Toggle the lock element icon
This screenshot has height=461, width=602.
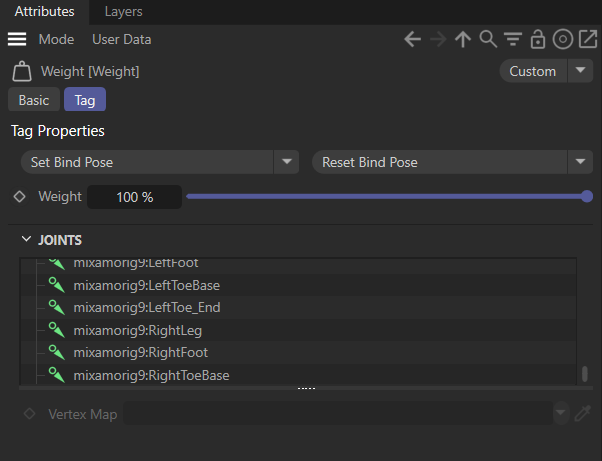[x=538, y=40]
